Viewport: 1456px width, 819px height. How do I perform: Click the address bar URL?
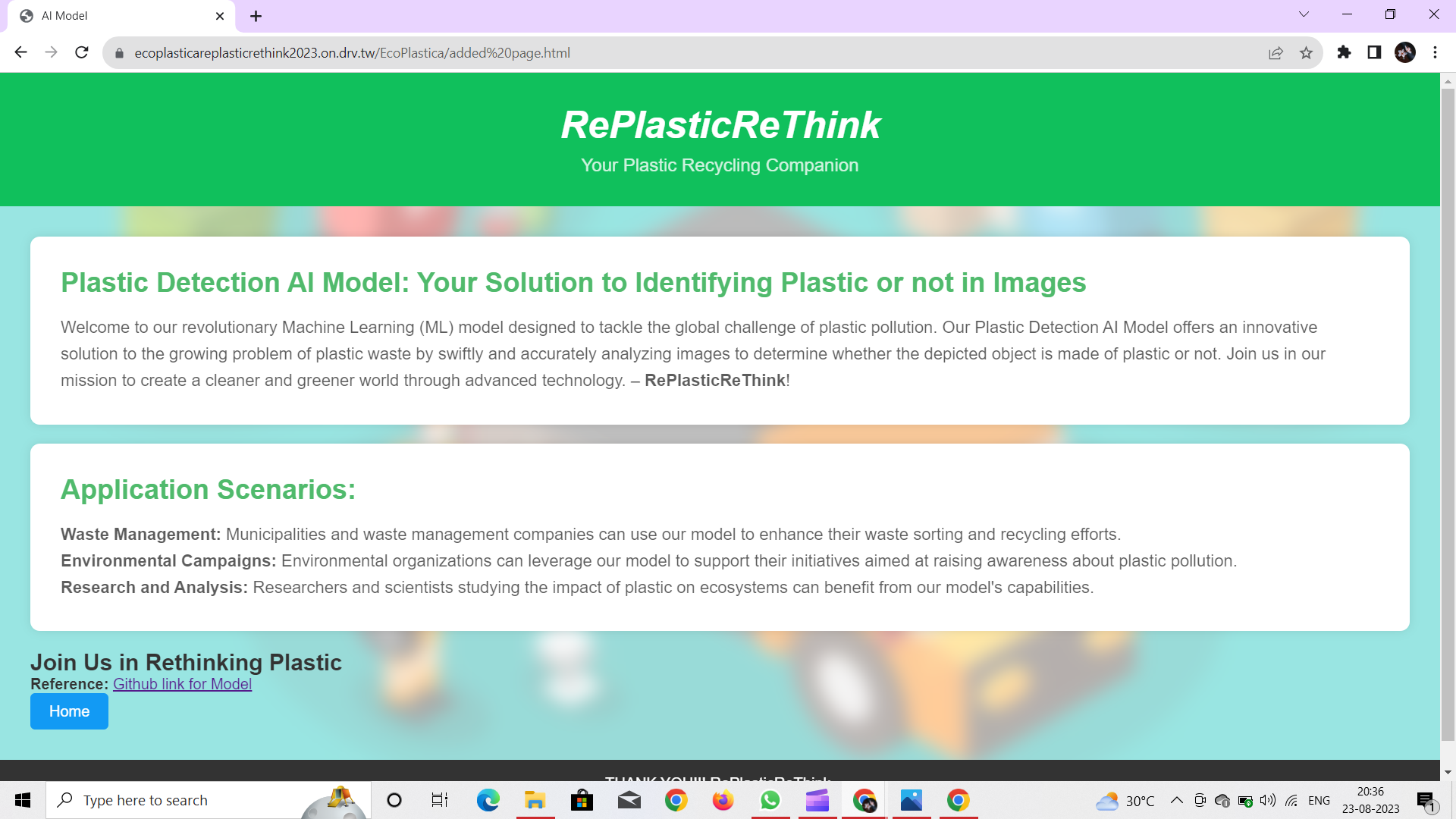coord(352,53)
